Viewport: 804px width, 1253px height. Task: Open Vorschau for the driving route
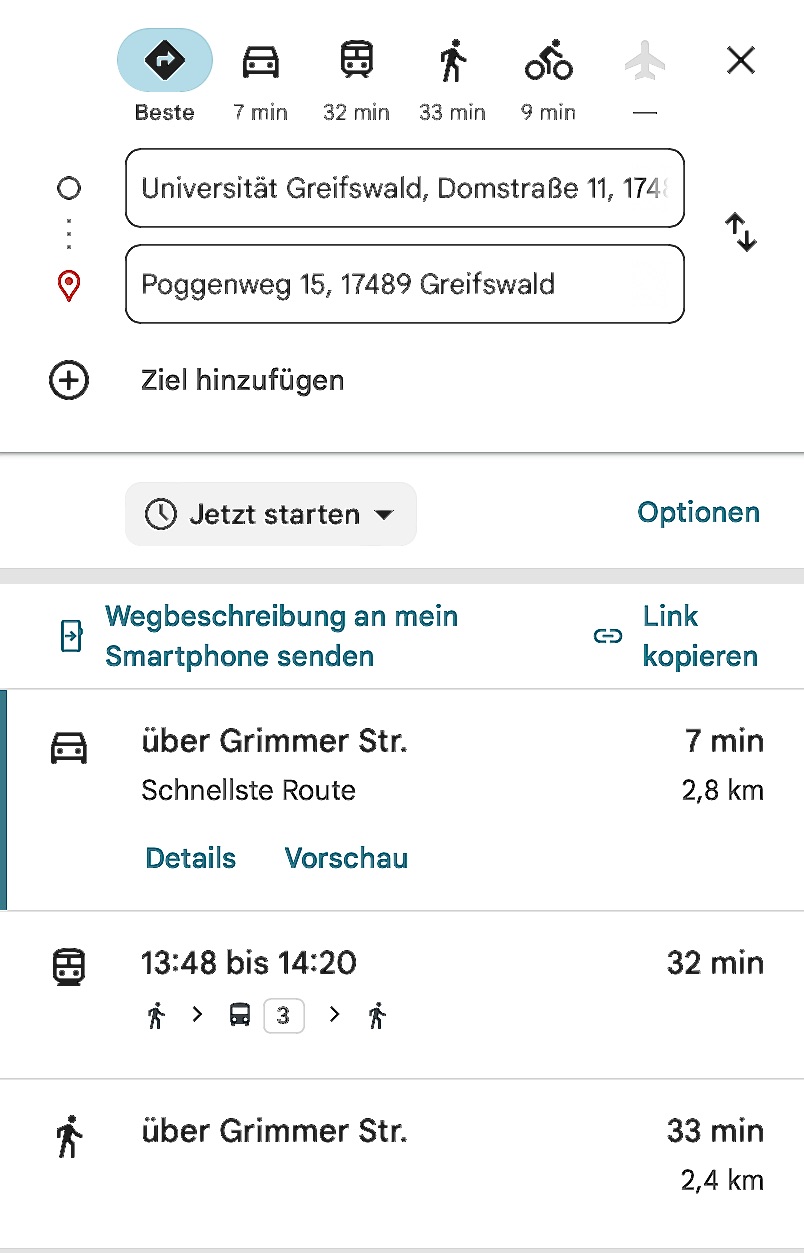(346, 858)
